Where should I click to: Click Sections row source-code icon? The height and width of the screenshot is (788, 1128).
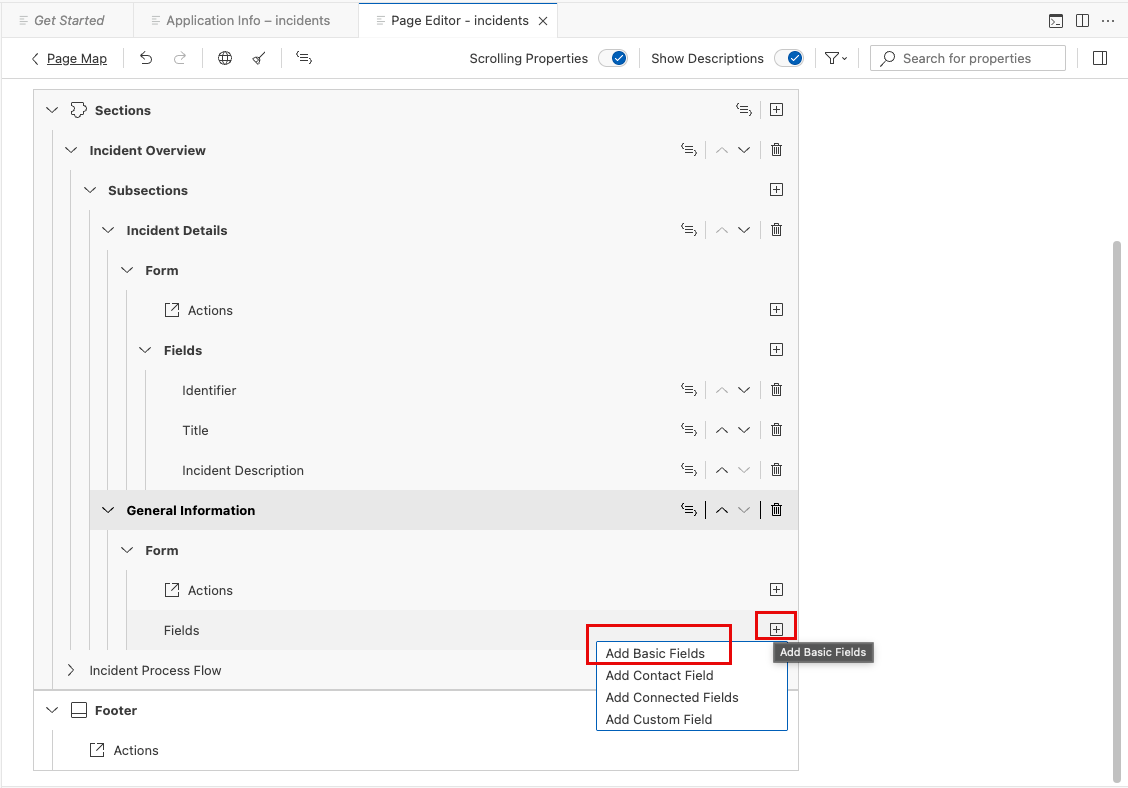(x=744, y=110)
